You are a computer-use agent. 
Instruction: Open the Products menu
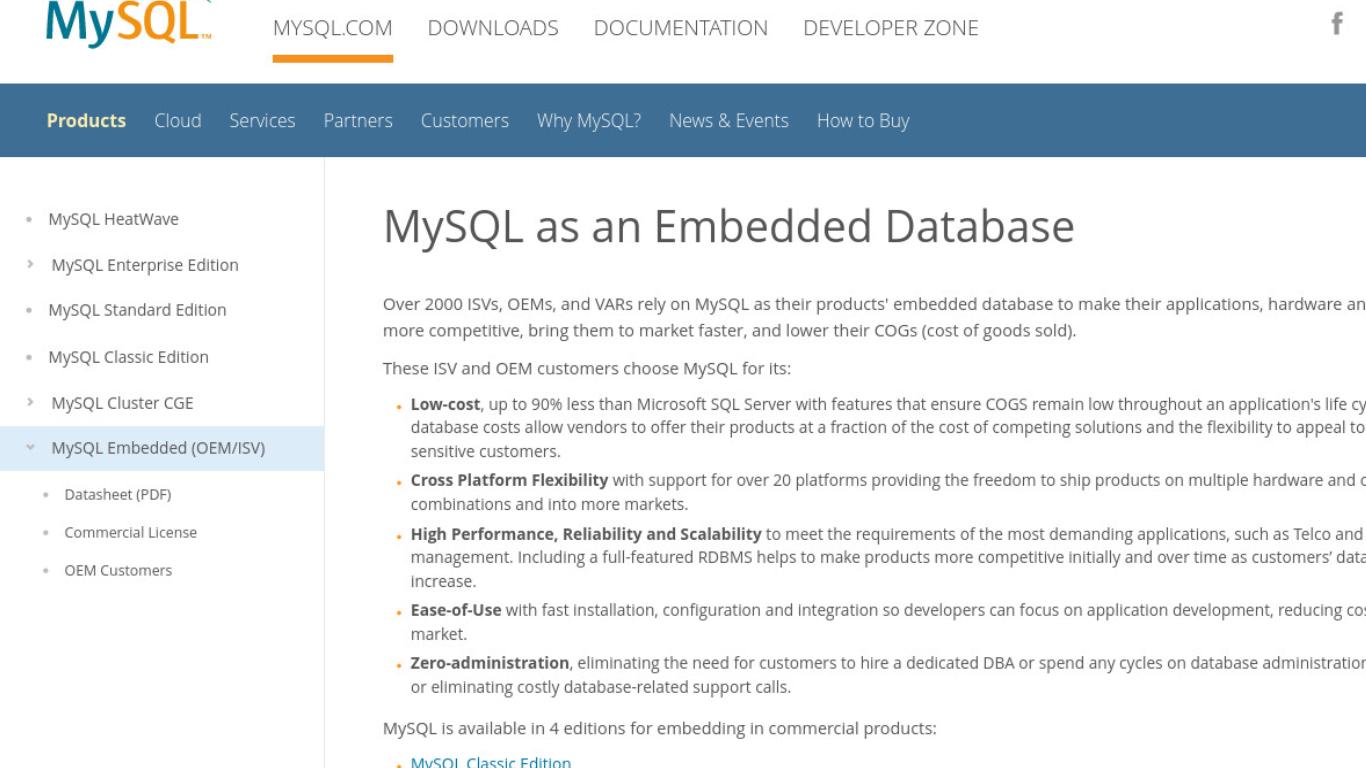point(86,120)
